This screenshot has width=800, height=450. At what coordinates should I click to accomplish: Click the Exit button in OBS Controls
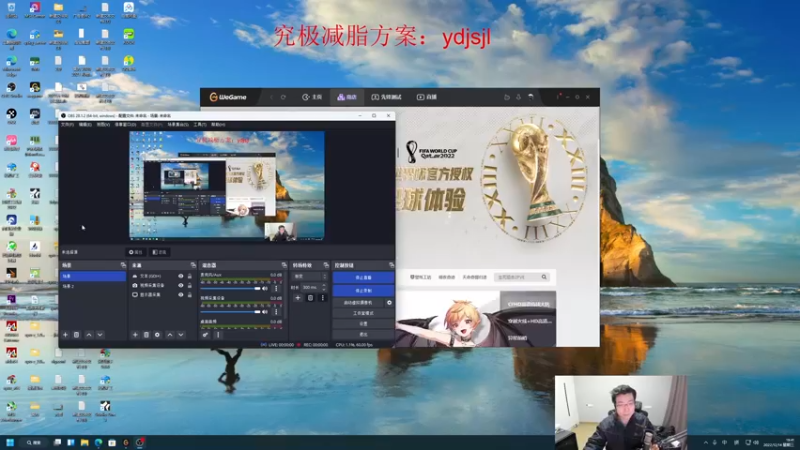coord(363,335)
